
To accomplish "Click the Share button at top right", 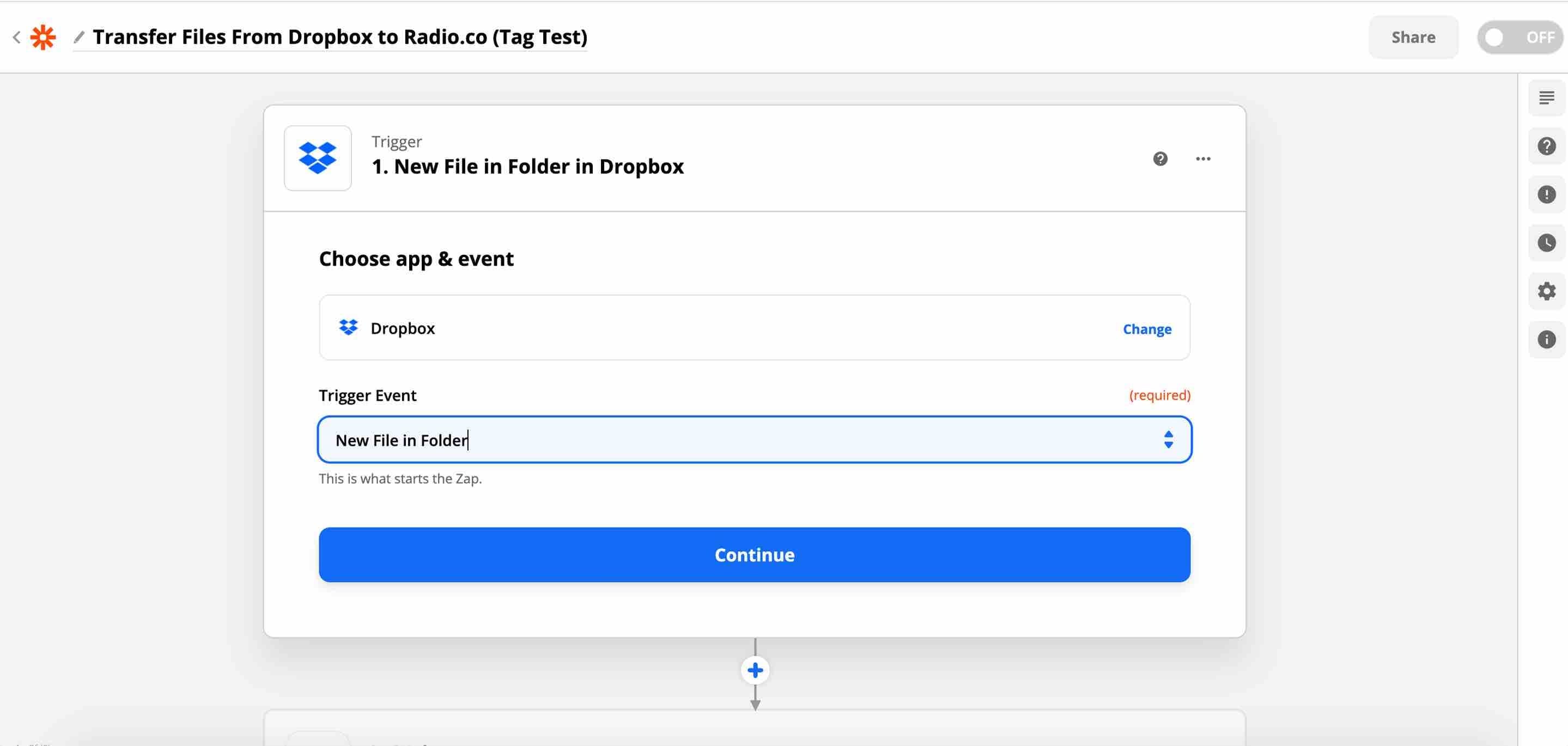I will coord(1413,36).
